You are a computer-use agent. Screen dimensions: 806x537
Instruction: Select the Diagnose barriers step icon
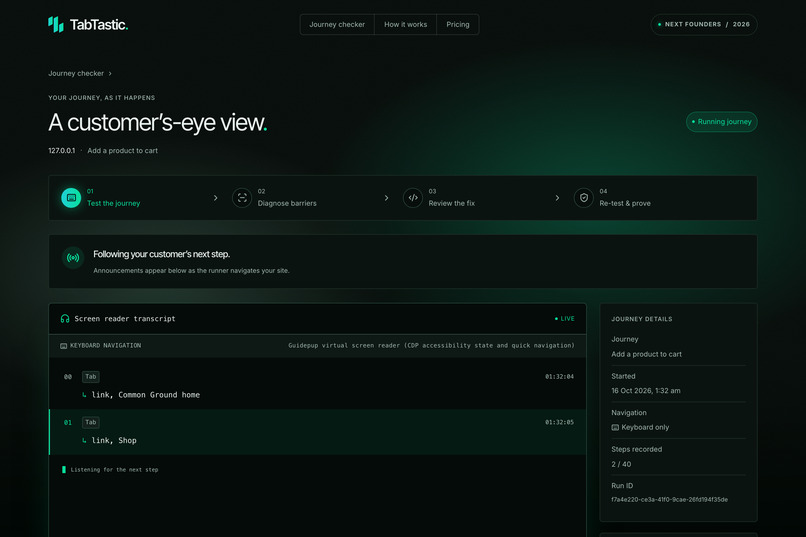point(242,198)
